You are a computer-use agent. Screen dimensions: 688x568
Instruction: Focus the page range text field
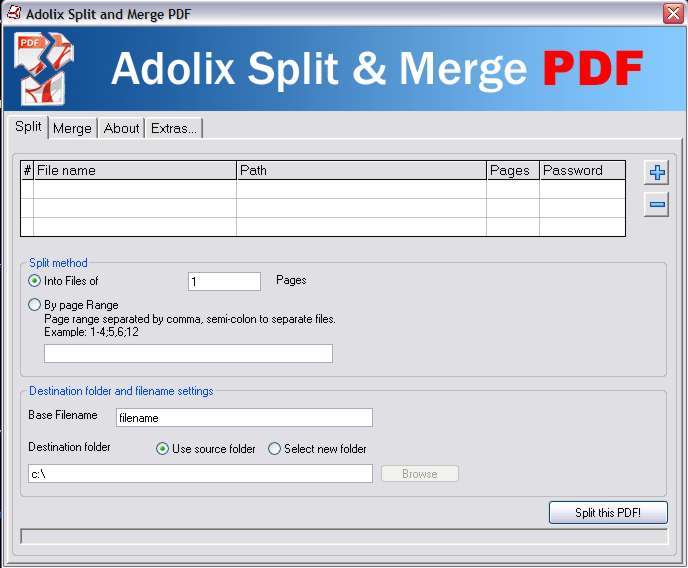[188, 354]
